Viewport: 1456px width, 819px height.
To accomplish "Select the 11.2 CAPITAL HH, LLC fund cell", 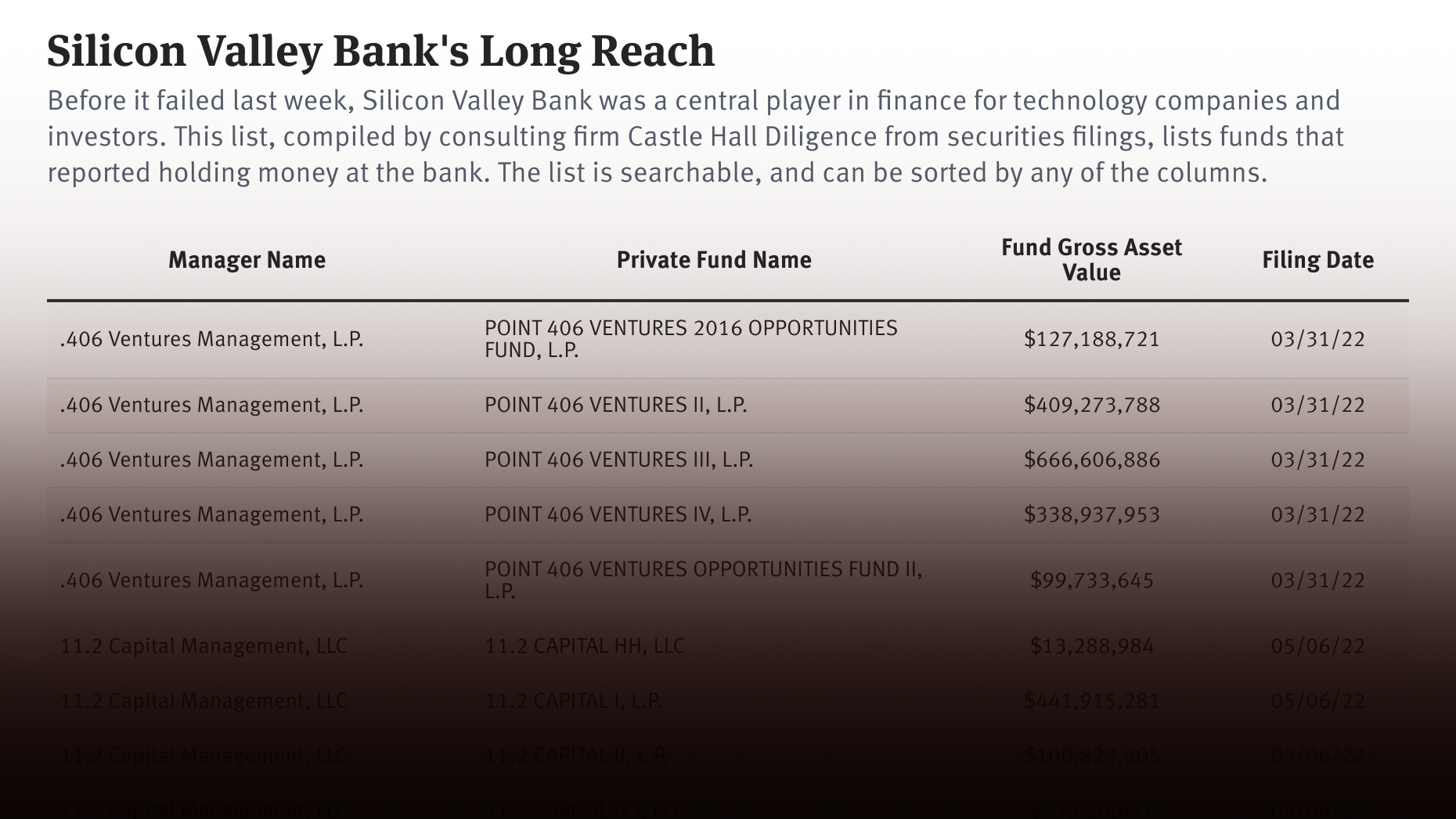I will [584, 646].
